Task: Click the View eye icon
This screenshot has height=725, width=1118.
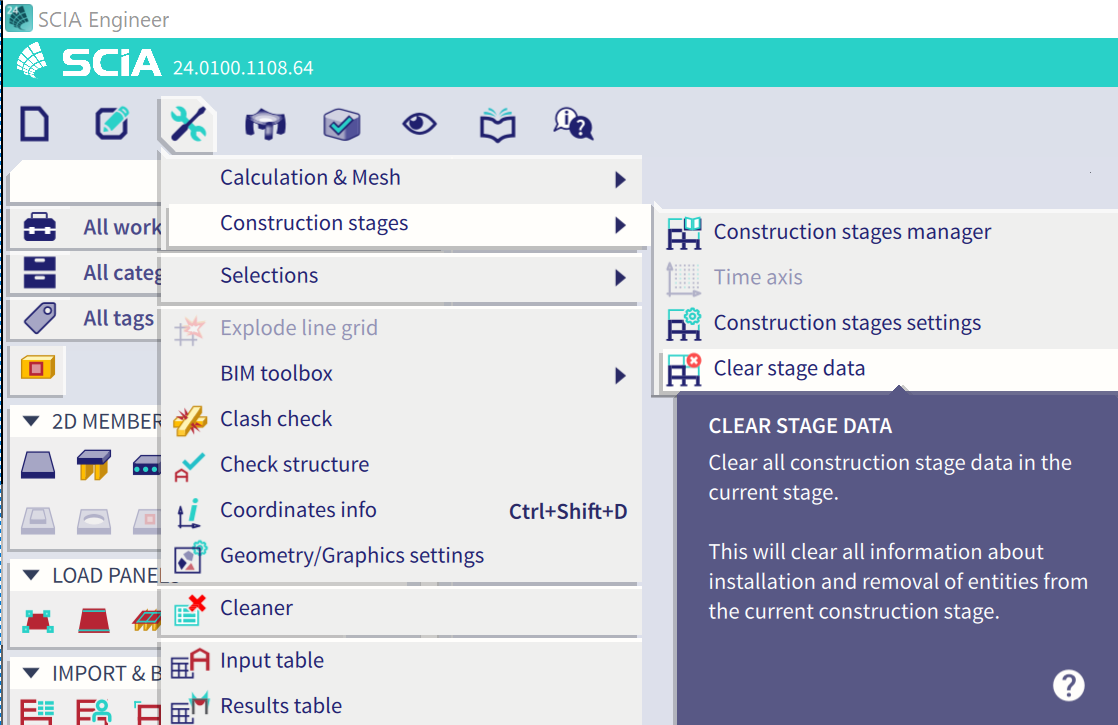Action: pyautogui.click(x=419, y=124)
